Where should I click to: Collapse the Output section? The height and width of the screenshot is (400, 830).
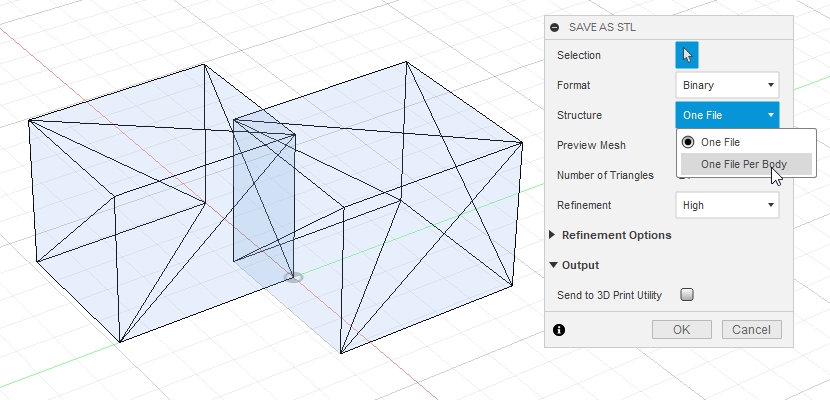(x=555, y=265)
